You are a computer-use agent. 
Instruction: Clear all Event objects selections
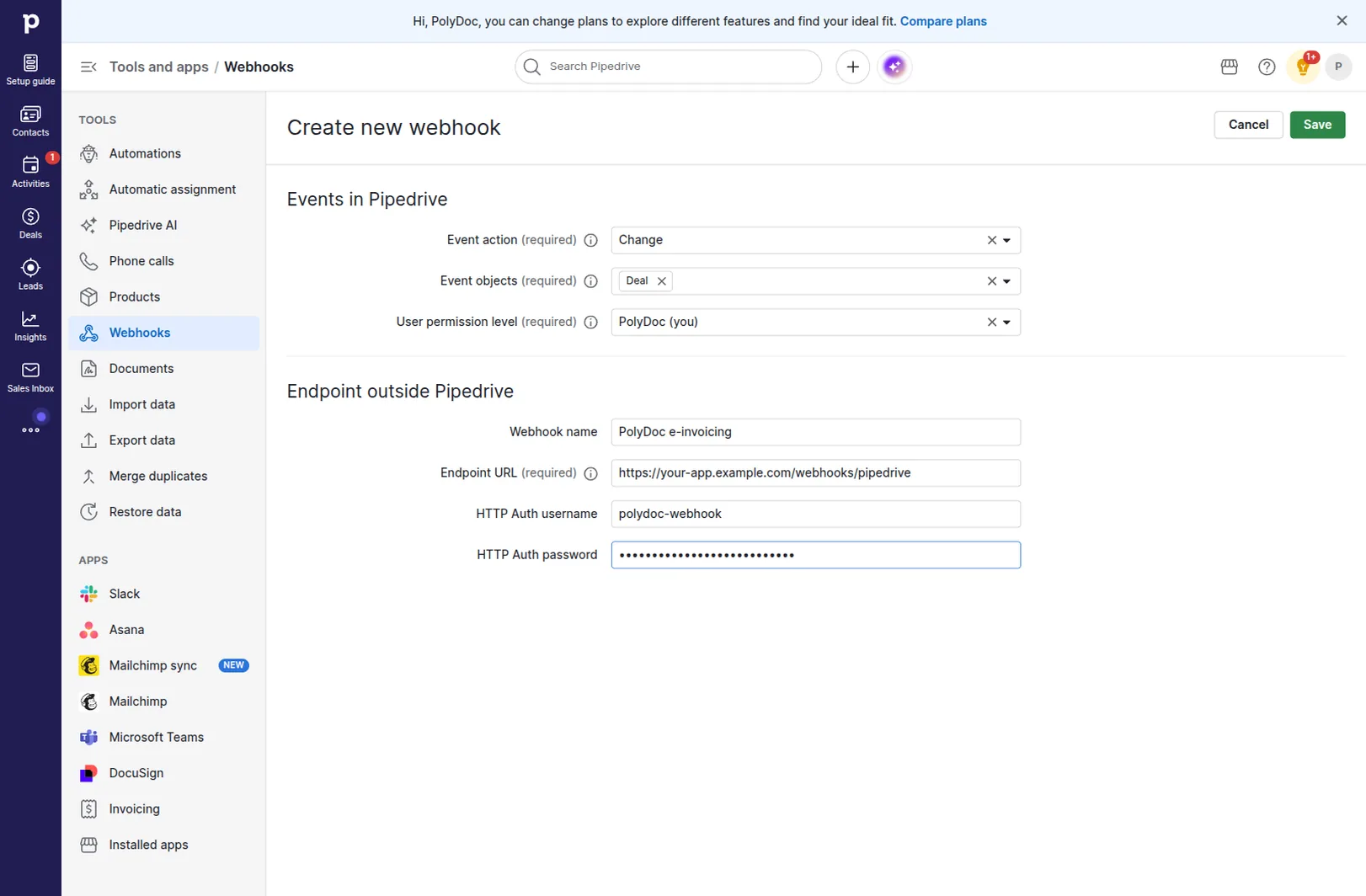point(992,281)
